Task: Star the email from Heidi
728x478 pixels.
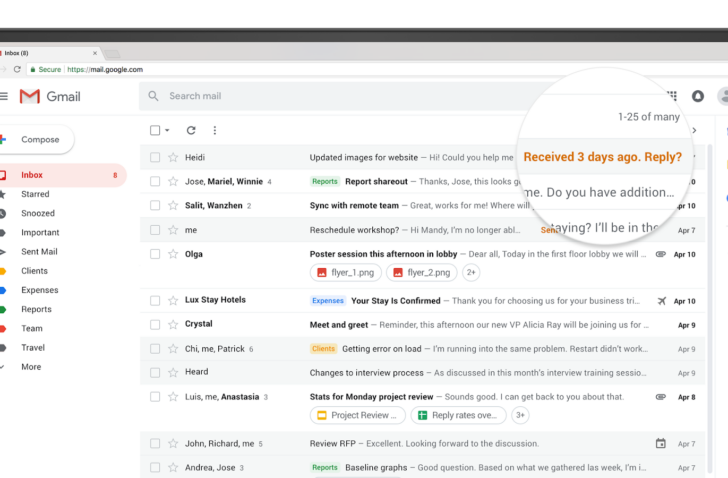Action: (x=173, y=157)
